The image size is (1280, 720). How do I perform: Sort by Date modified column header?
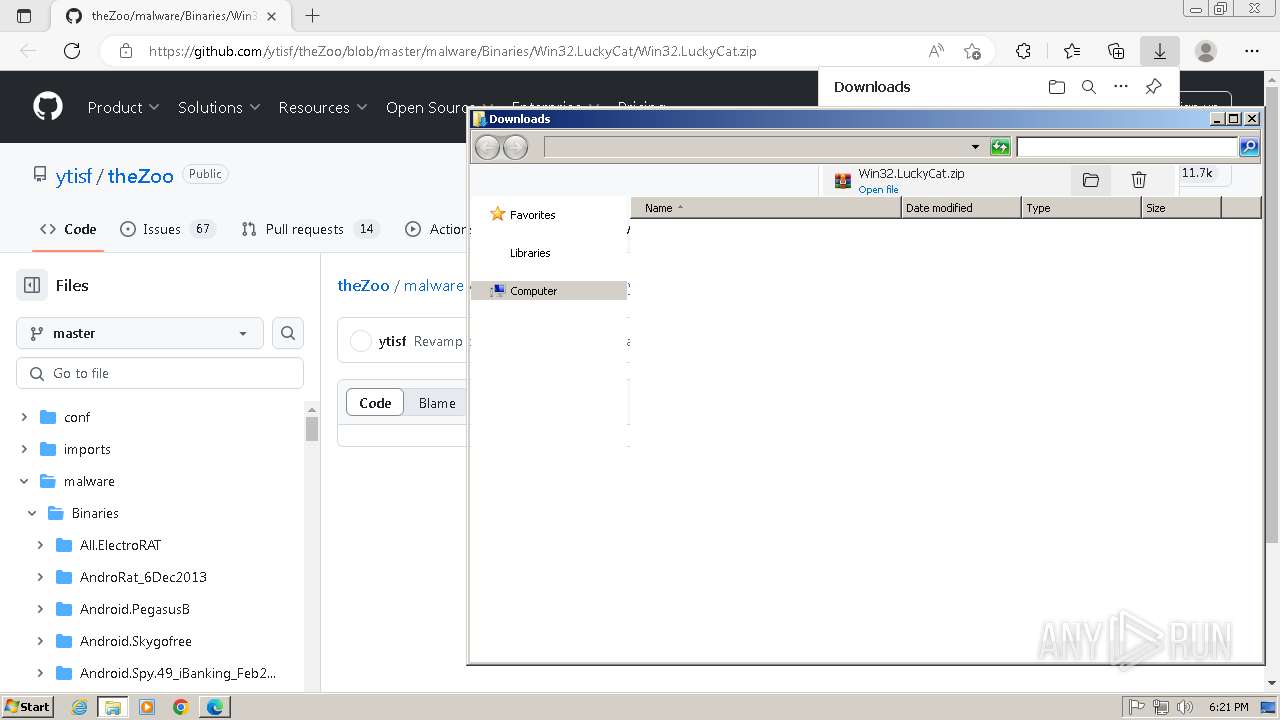tap(961, 208)
